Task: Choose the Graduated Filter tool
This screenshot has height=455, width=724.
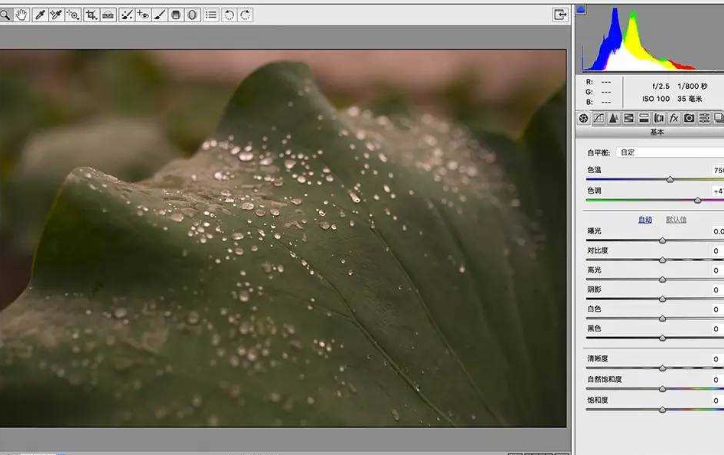Action: [x=176, y=15]
